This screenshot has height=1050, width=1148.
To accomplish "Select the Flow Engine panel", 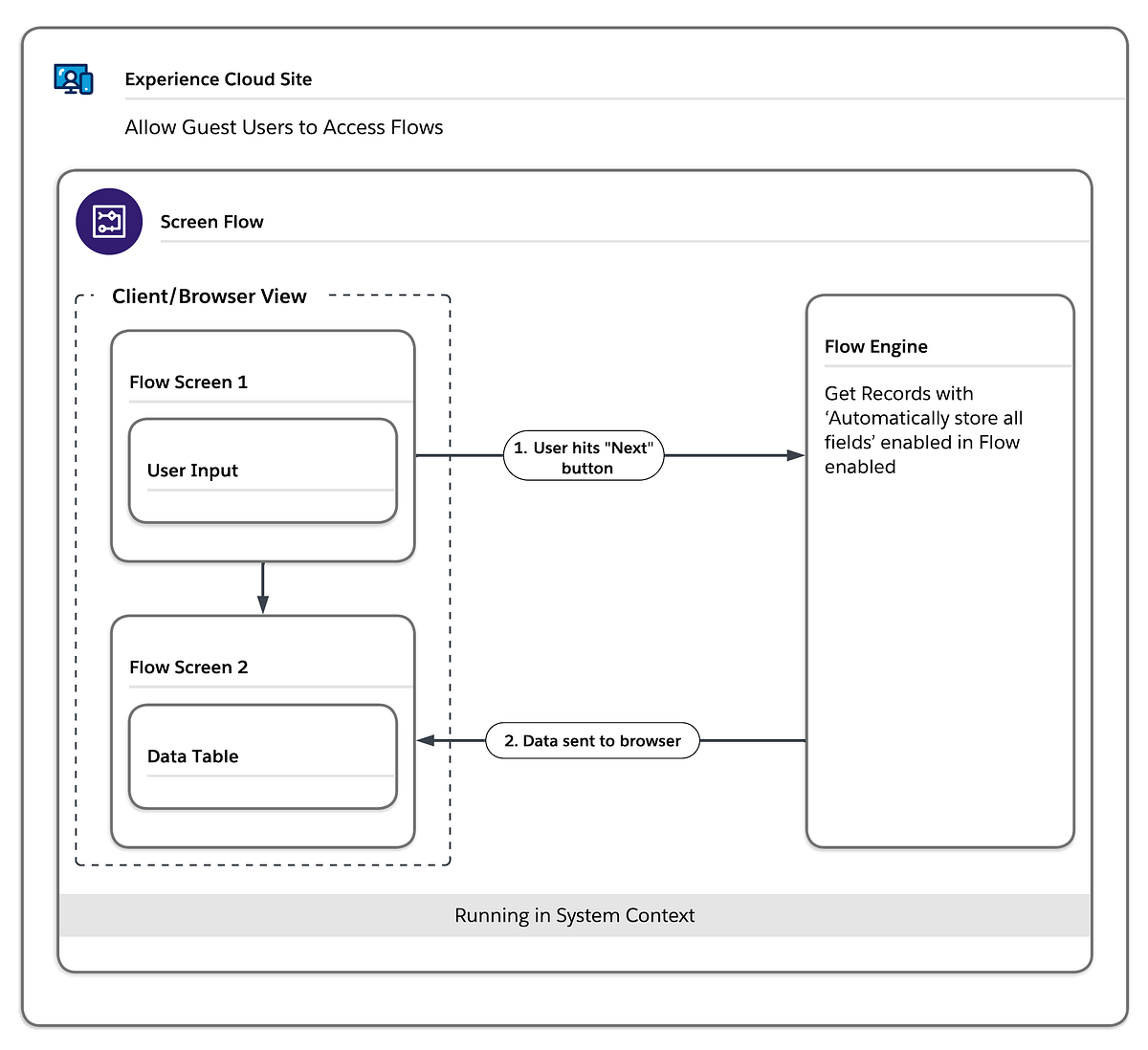I will point(940,570).
